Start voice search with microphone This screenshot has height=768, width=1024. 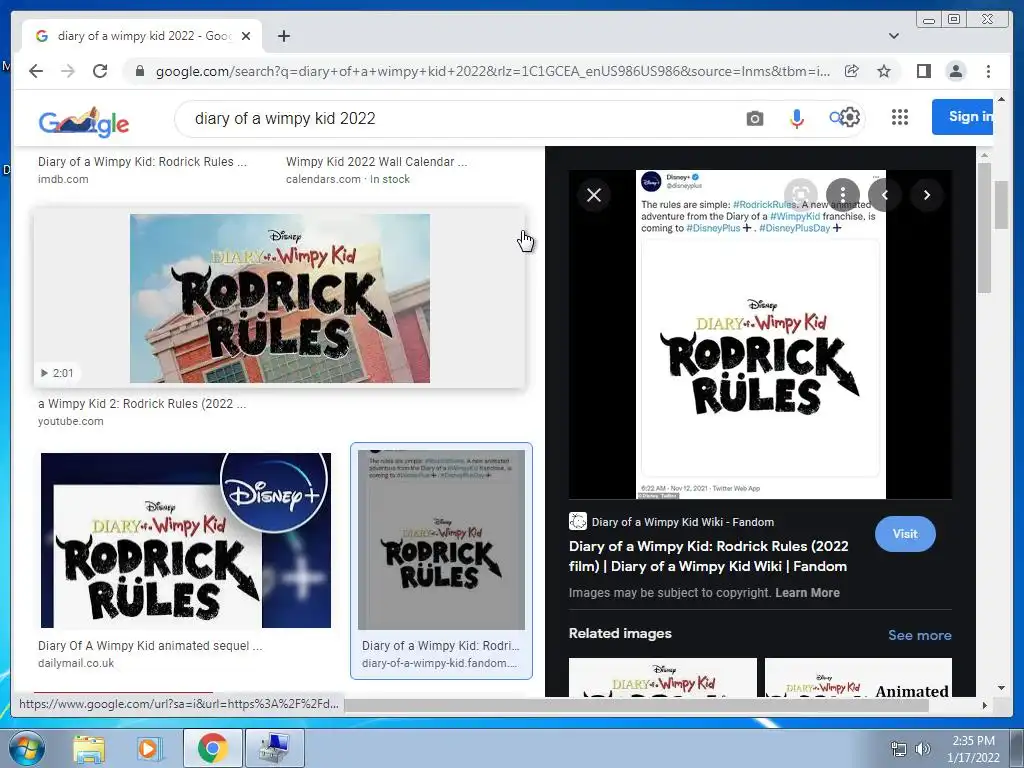(x=796, y=118)
